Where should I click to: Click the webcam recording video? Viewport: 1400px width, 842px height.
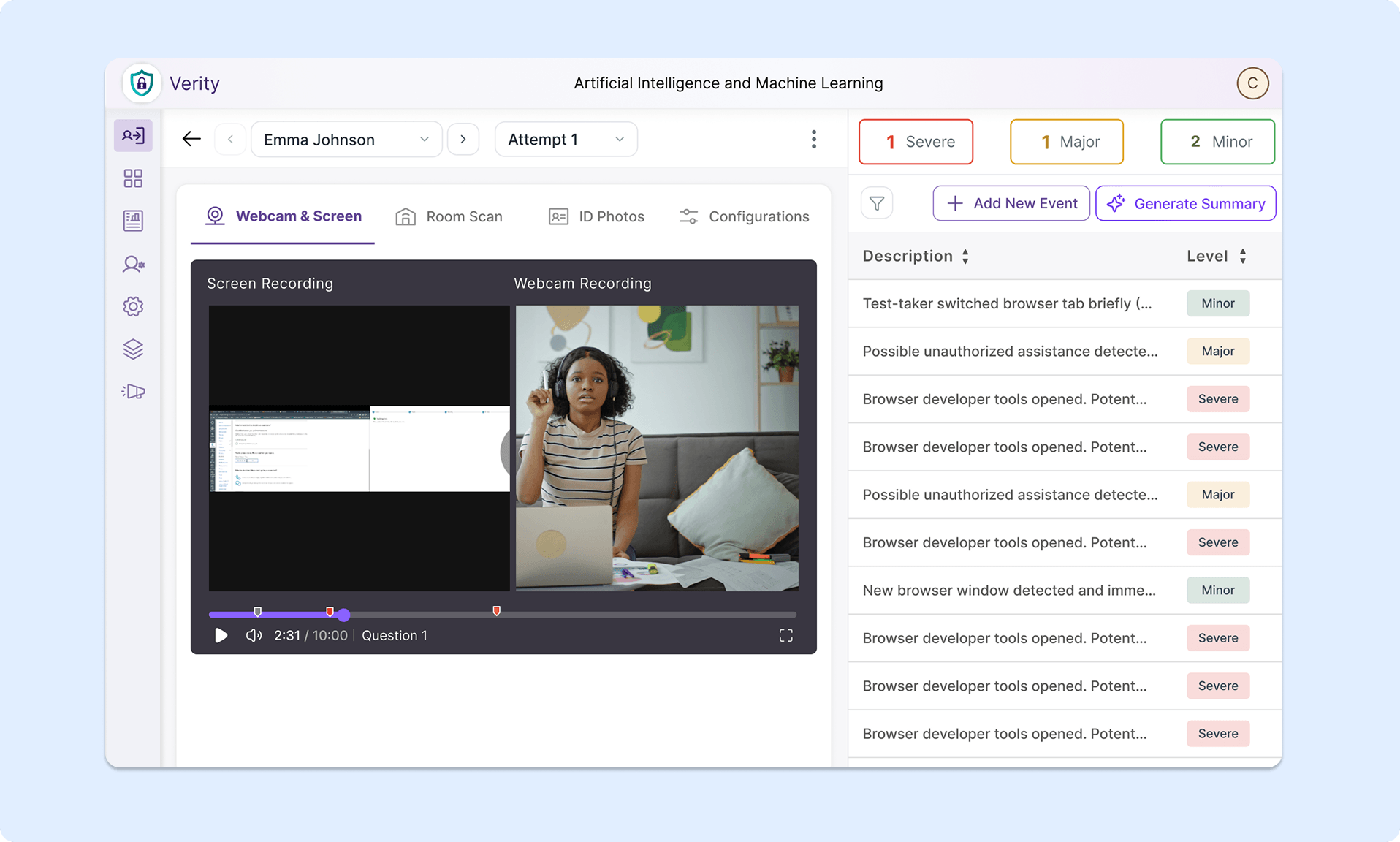point(657,448)
